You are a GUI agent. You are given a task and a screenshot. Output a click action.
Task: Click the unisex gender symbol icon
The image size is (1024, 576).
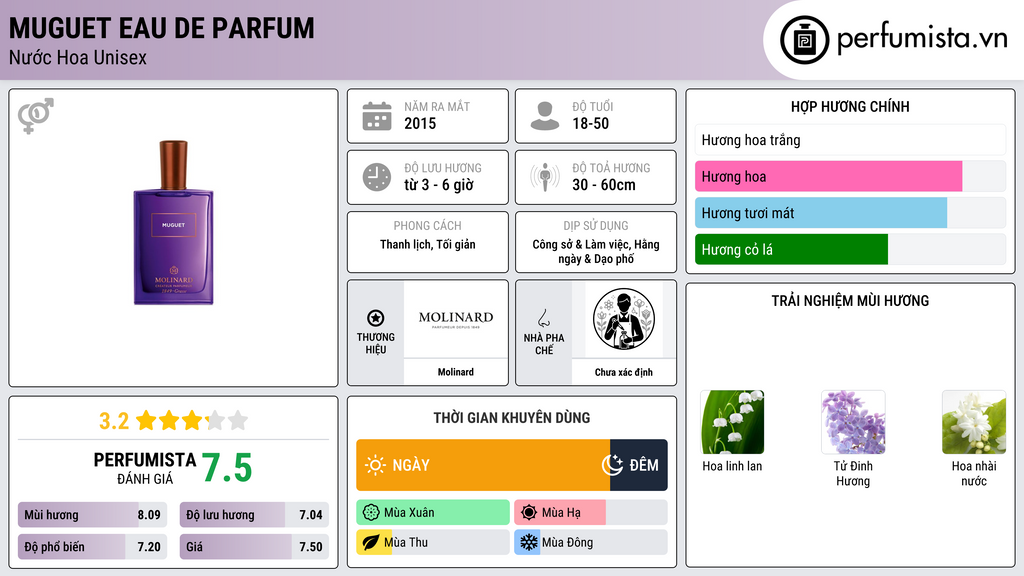pyautogui.click(x=35, y=116)
